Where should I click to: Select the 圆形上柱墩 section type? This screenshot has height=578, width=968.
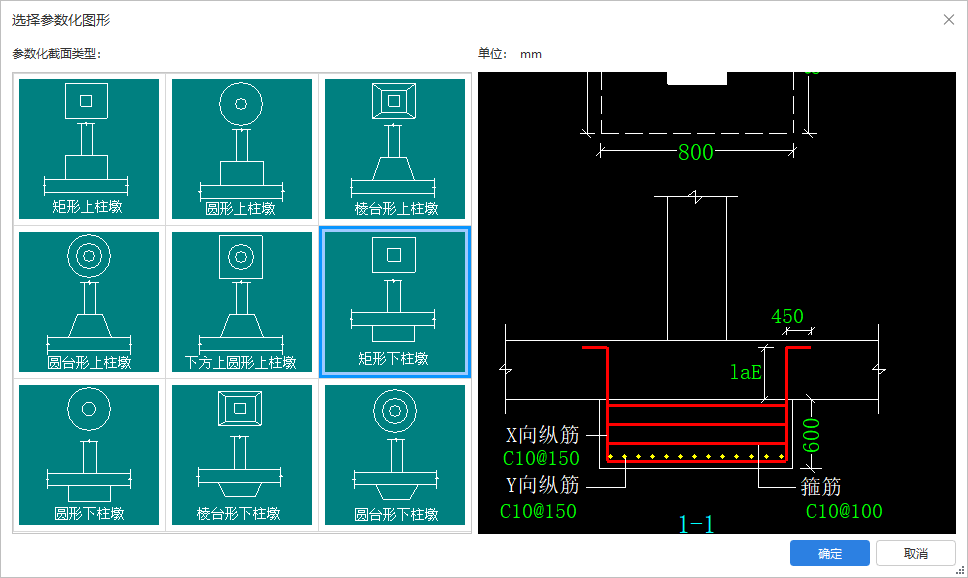tap(242, 149)
